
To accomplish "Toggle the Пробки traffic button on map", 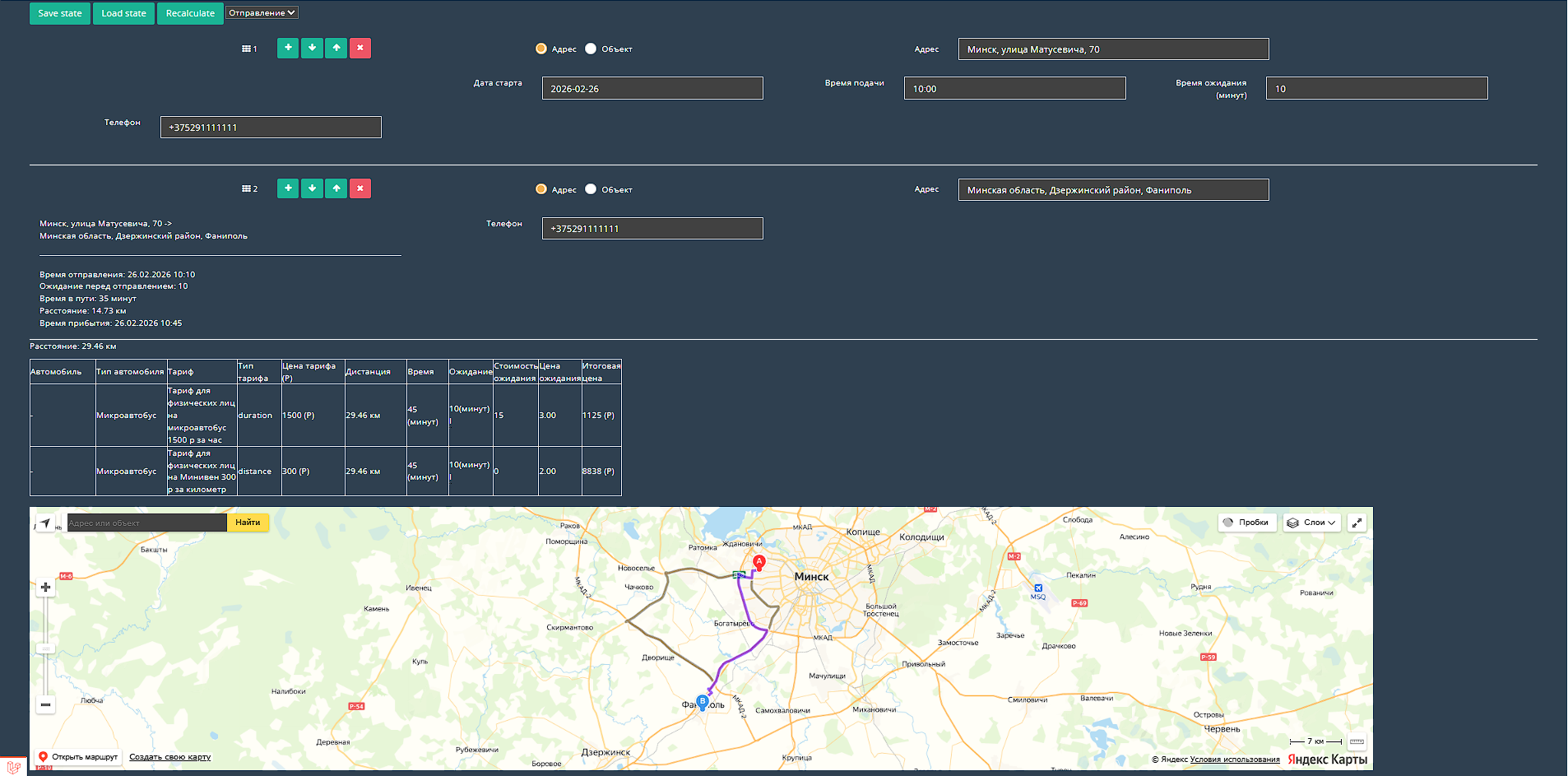I will click(x=1246, y=523).
